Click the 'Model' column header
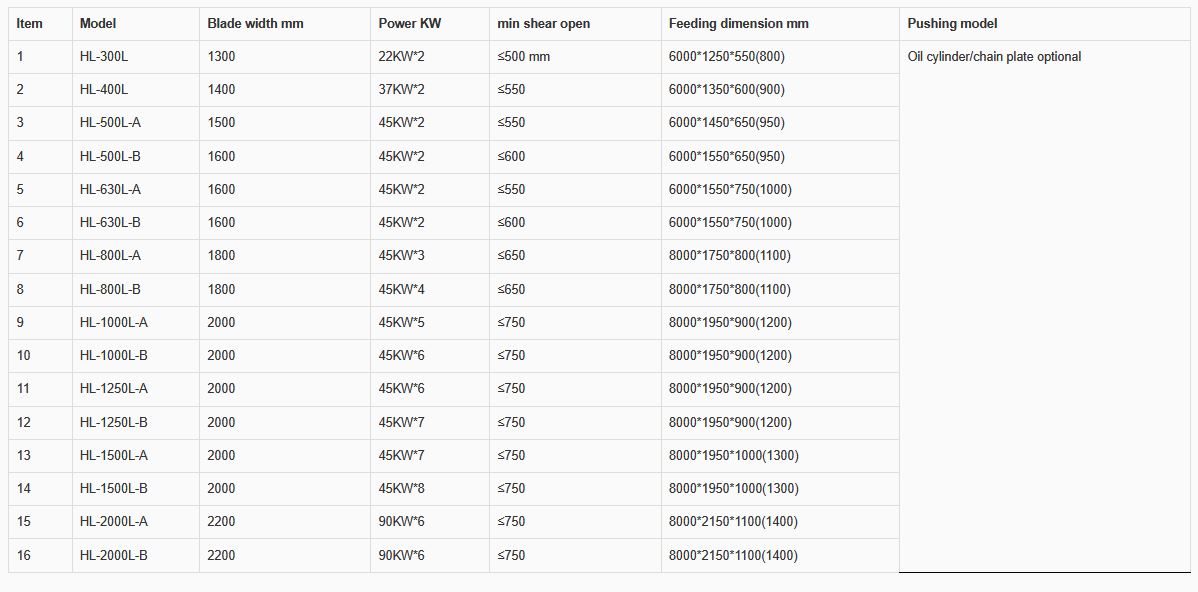Screen dimensions: 1198x592 (98, 23)
